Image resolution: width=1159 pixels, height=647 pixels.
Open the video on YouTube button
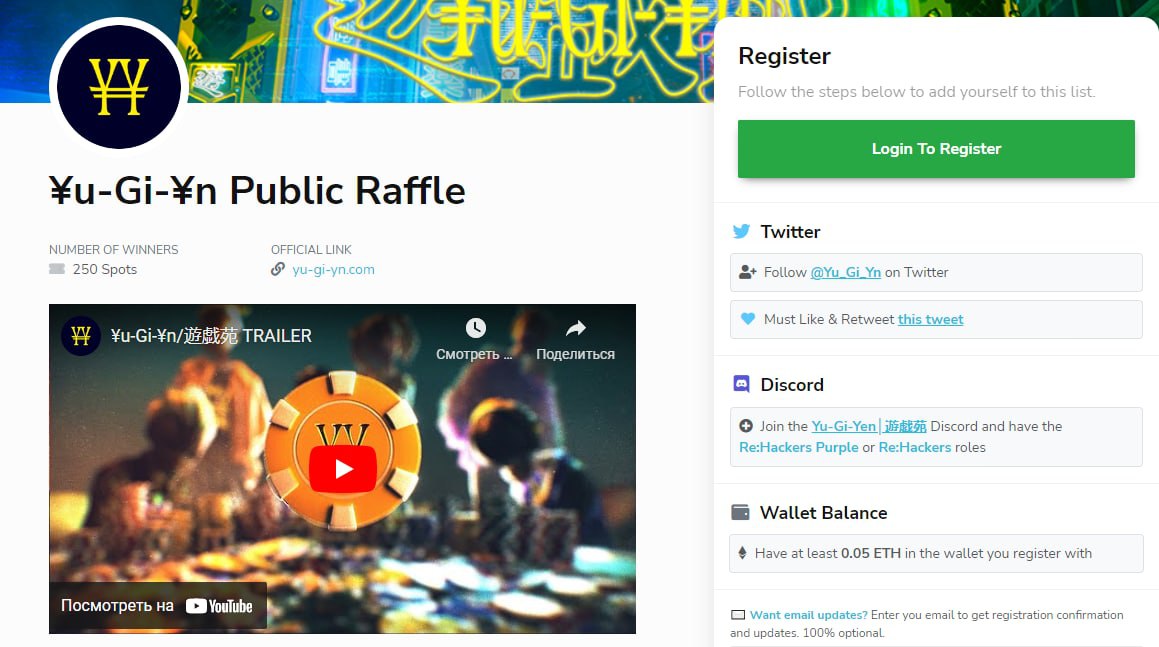[157, 606]
